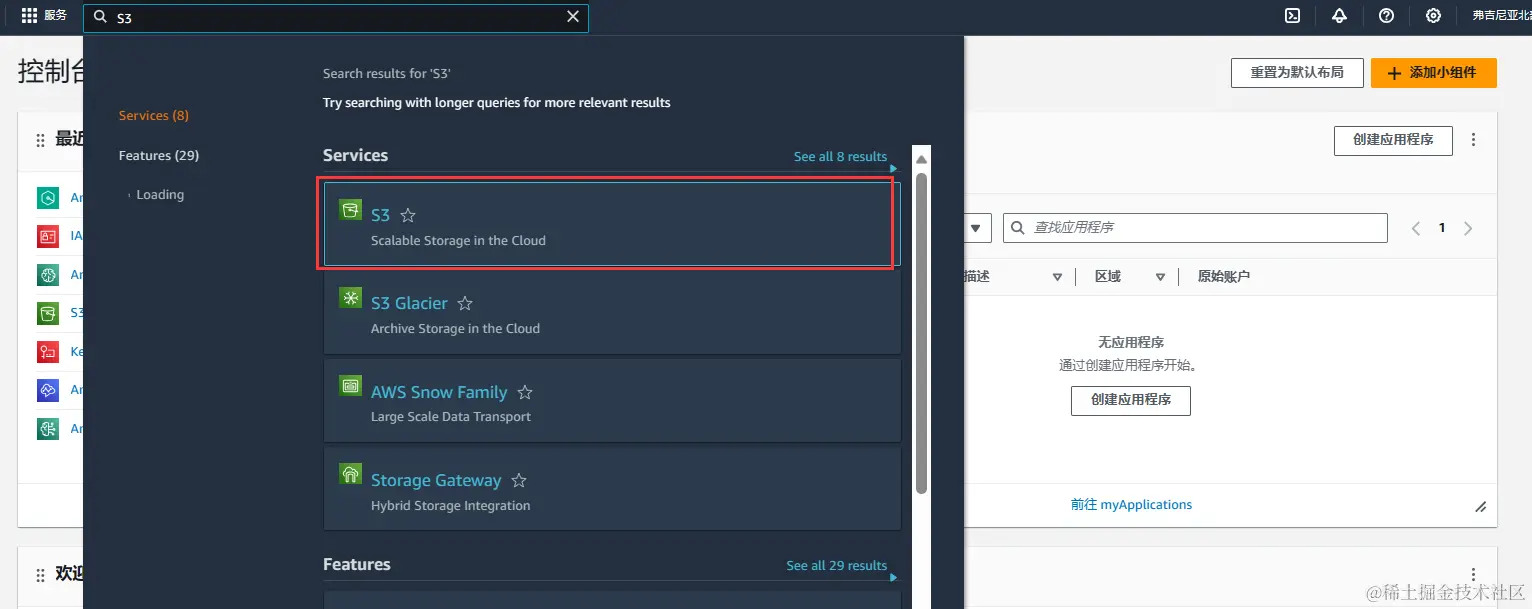Click the AWS Snow Family icon
This screenshot has width=1532, height=609.
click(x=350, y=386)
